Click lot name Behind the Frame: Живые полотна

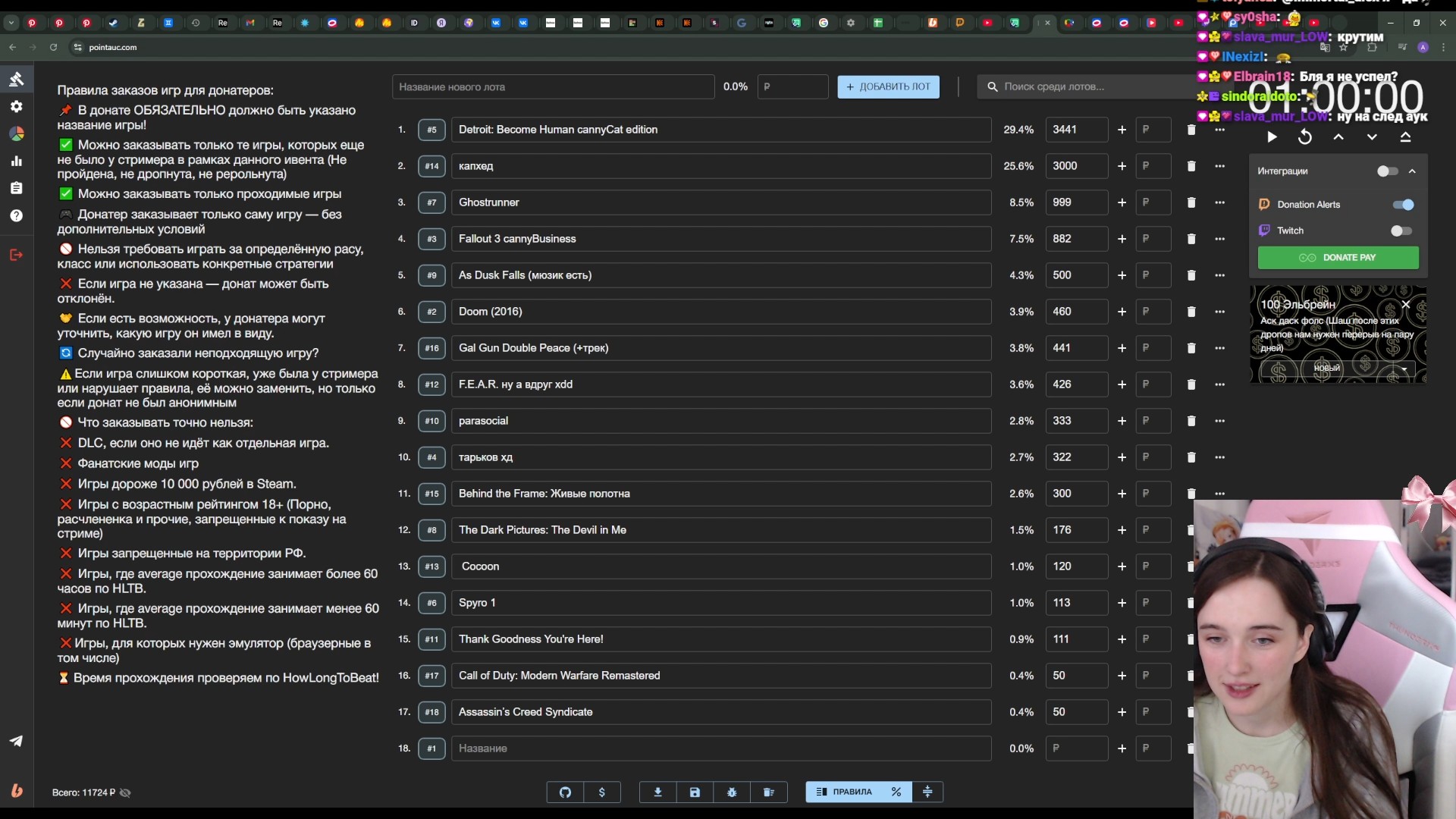point(544,494)
